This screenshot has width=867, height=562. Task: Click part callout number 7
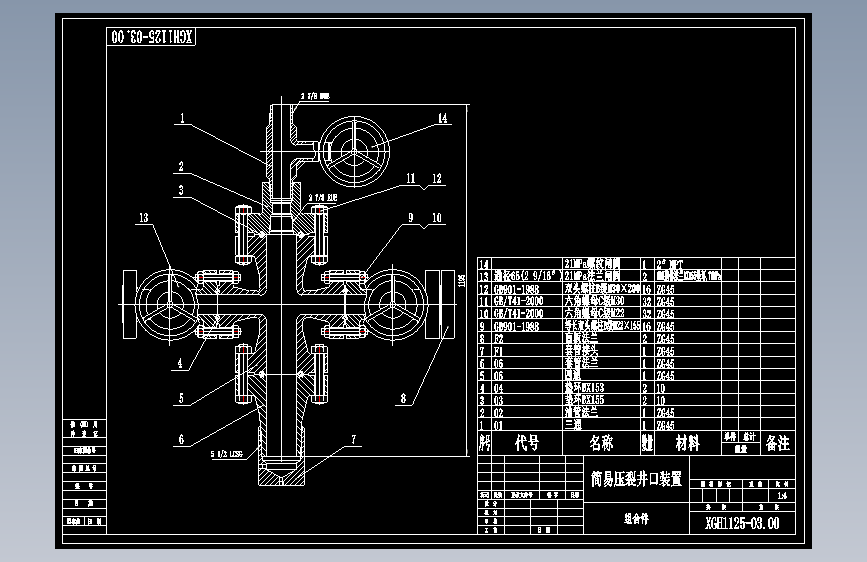point(354,439)
